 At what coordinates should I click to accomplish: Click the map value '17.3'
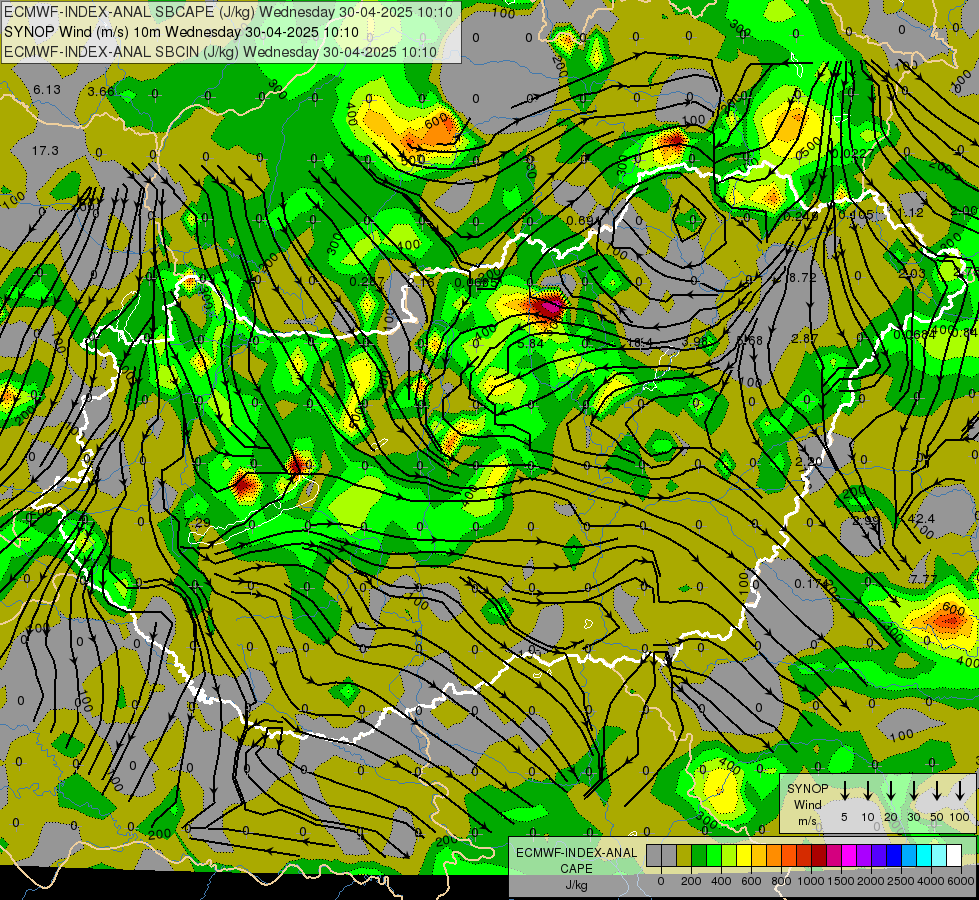[x=45, y=151]
